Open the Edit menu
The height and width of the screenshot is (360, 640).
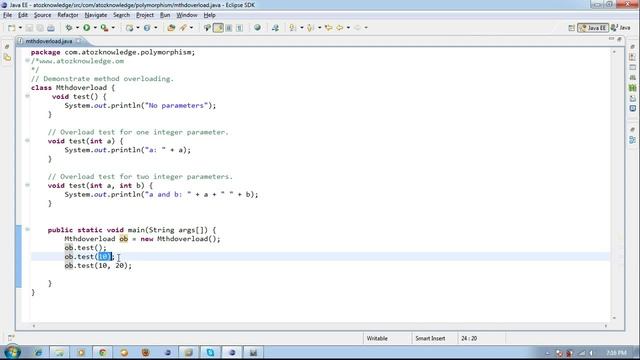23,15
